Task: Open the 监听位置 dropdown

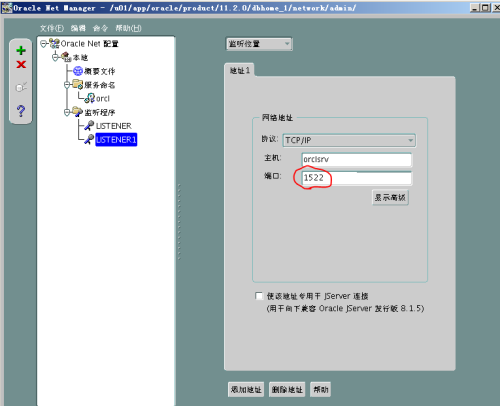Action: pos(259,44)
